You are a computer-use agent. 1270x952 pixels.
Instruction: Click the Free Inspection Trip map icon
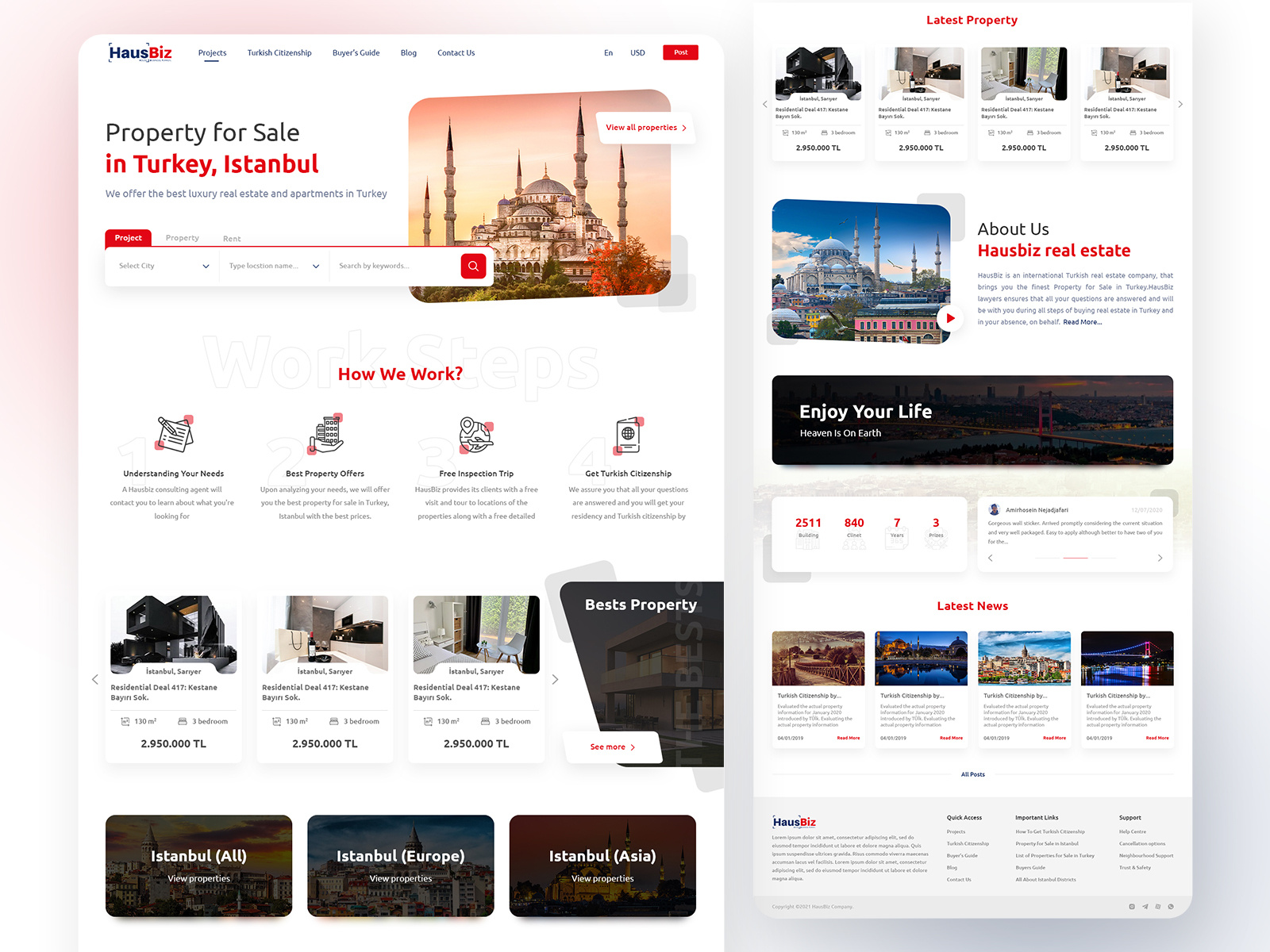click(476, 434)
